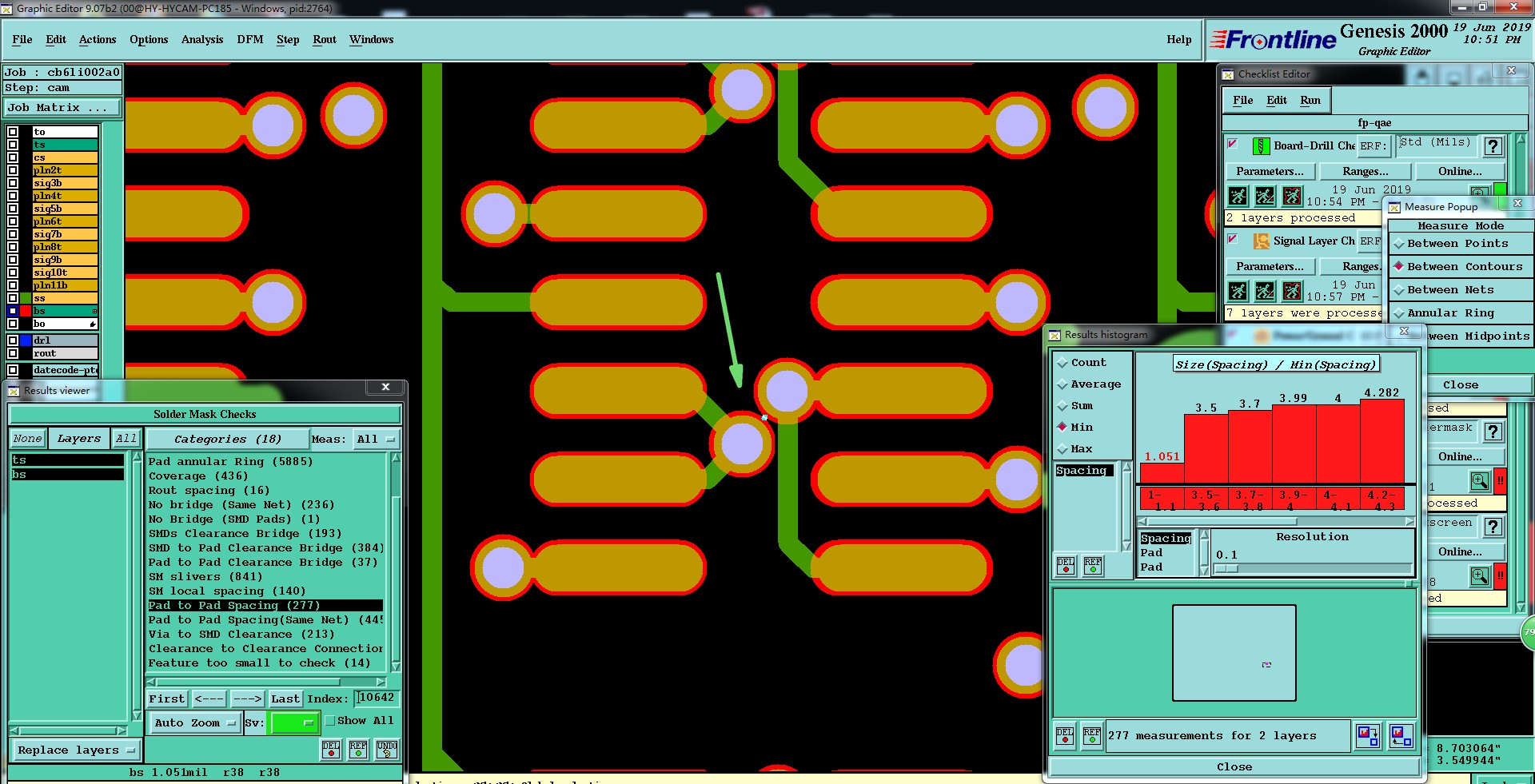
Task: Click histogram import icon with up arrow
Action: tap(1401, 735)
